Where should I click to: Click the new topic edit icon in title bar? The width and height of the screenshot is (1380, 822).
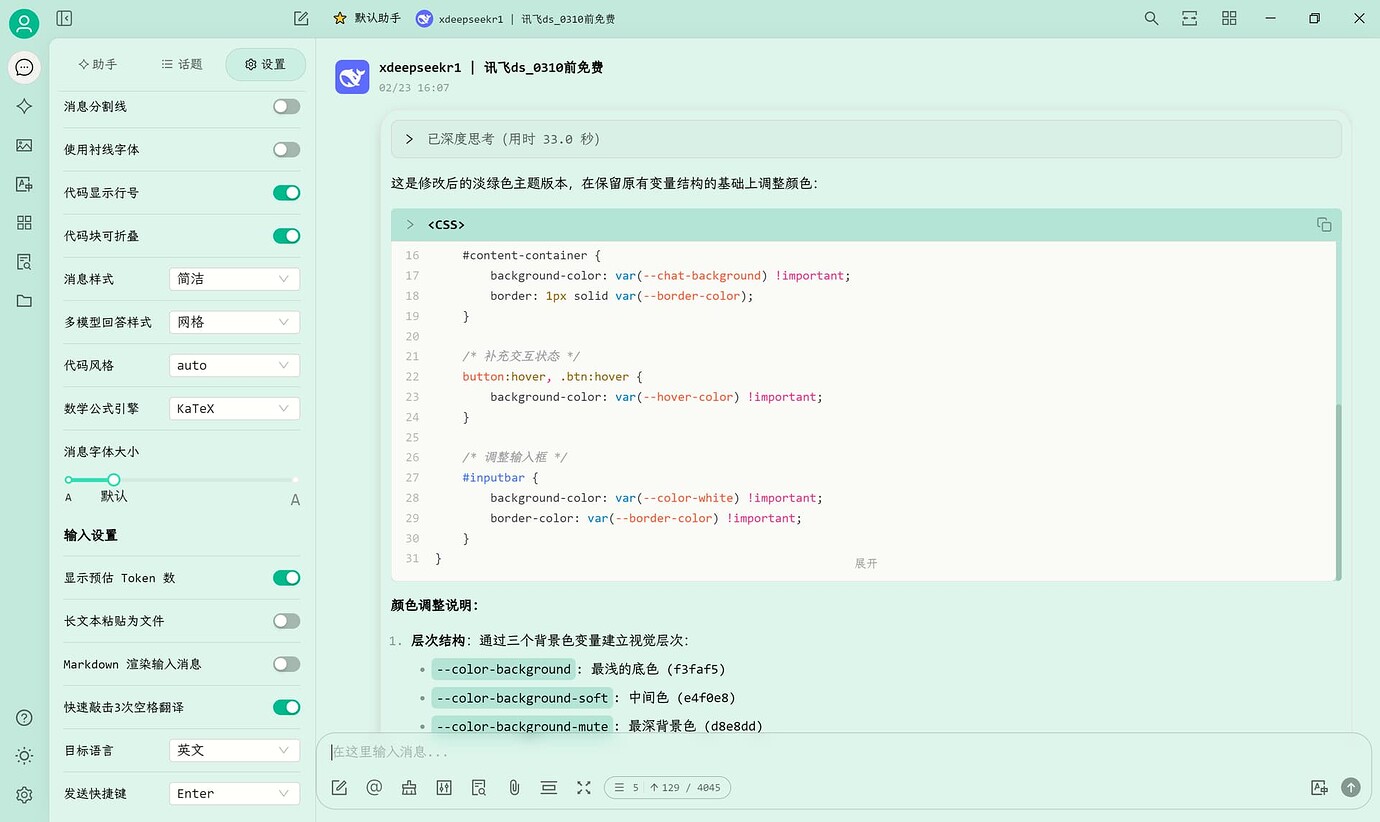point(301,18)
